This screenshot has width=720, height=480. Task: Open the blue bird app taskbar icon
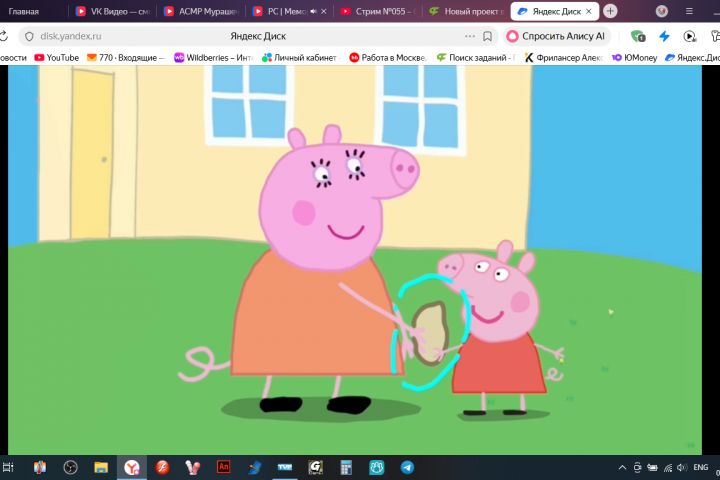pos(254,468)
